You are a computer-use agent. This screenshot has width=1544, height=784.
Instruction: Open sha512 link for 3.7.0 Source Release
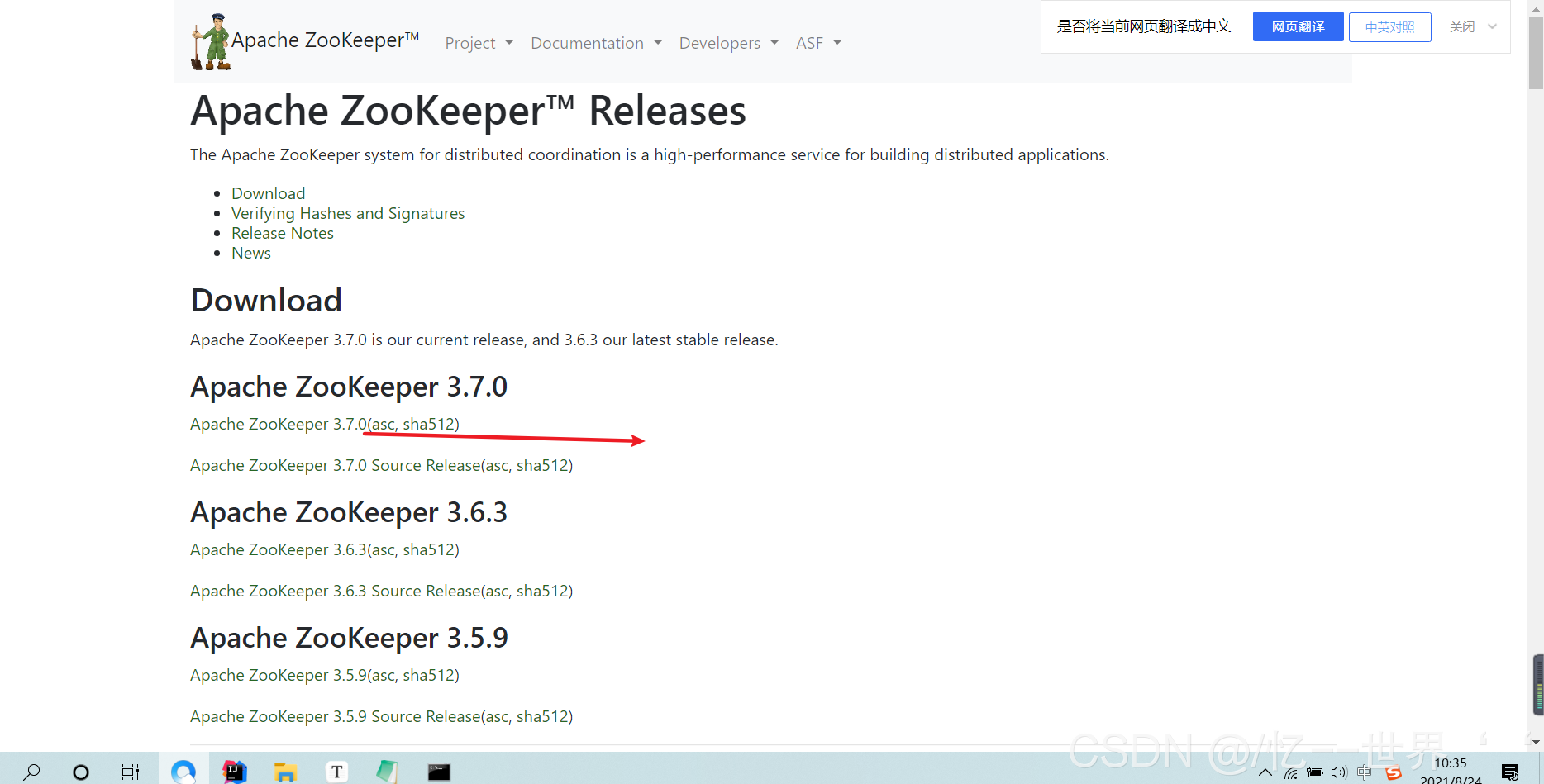(x=541, y=465)
